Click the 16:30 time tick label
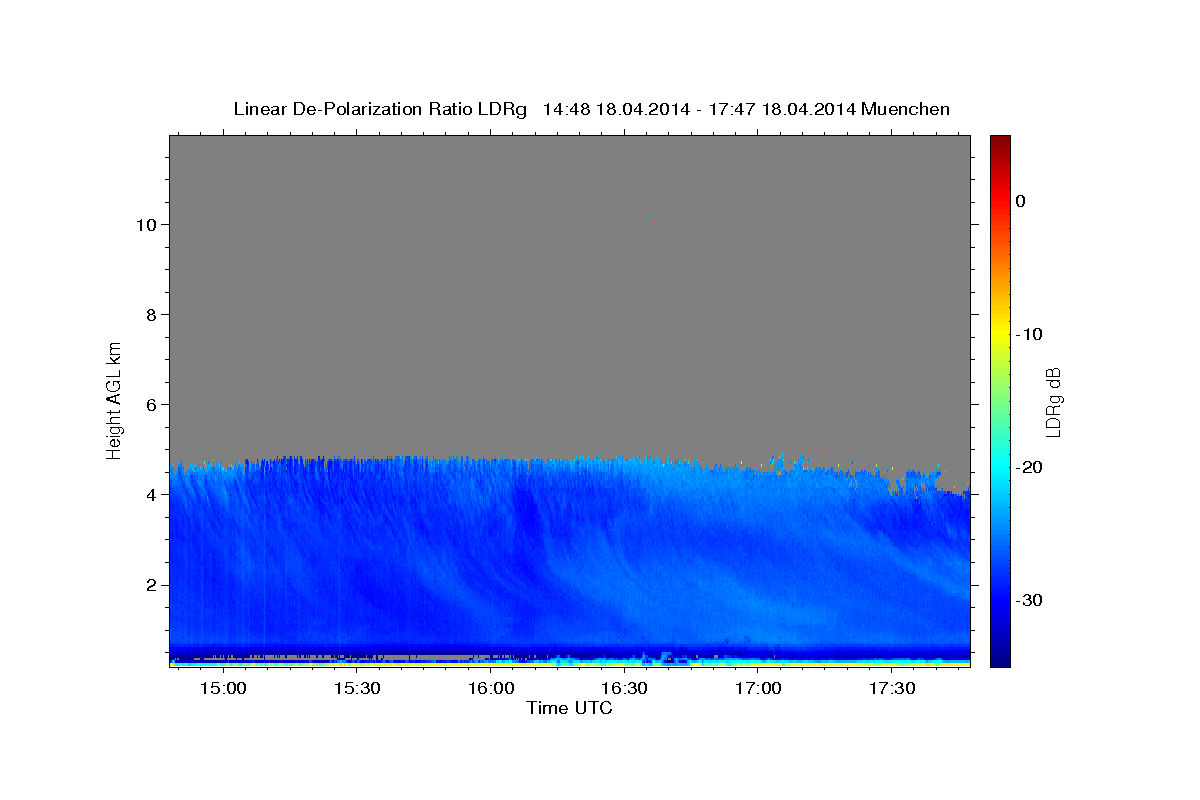Screen dimensions: 1200x800 click(625, 689)
